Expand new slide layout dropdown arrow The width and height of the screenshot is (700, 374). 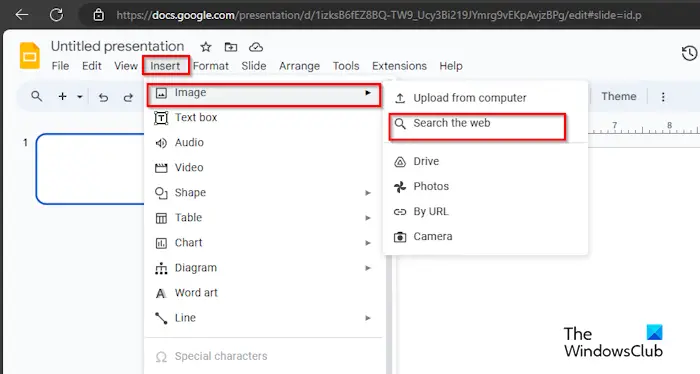pyautogui.click(x=80, y=96)
